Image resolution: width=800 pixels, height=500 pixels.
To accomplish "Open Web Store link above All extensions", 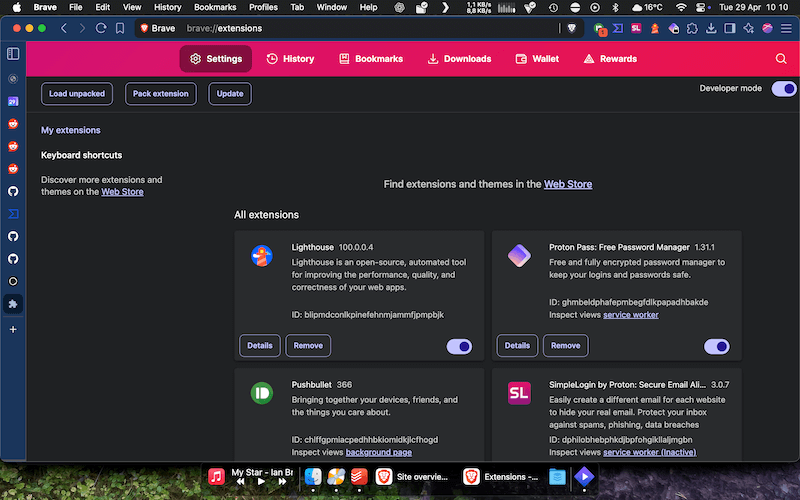I will pos(568,184).
